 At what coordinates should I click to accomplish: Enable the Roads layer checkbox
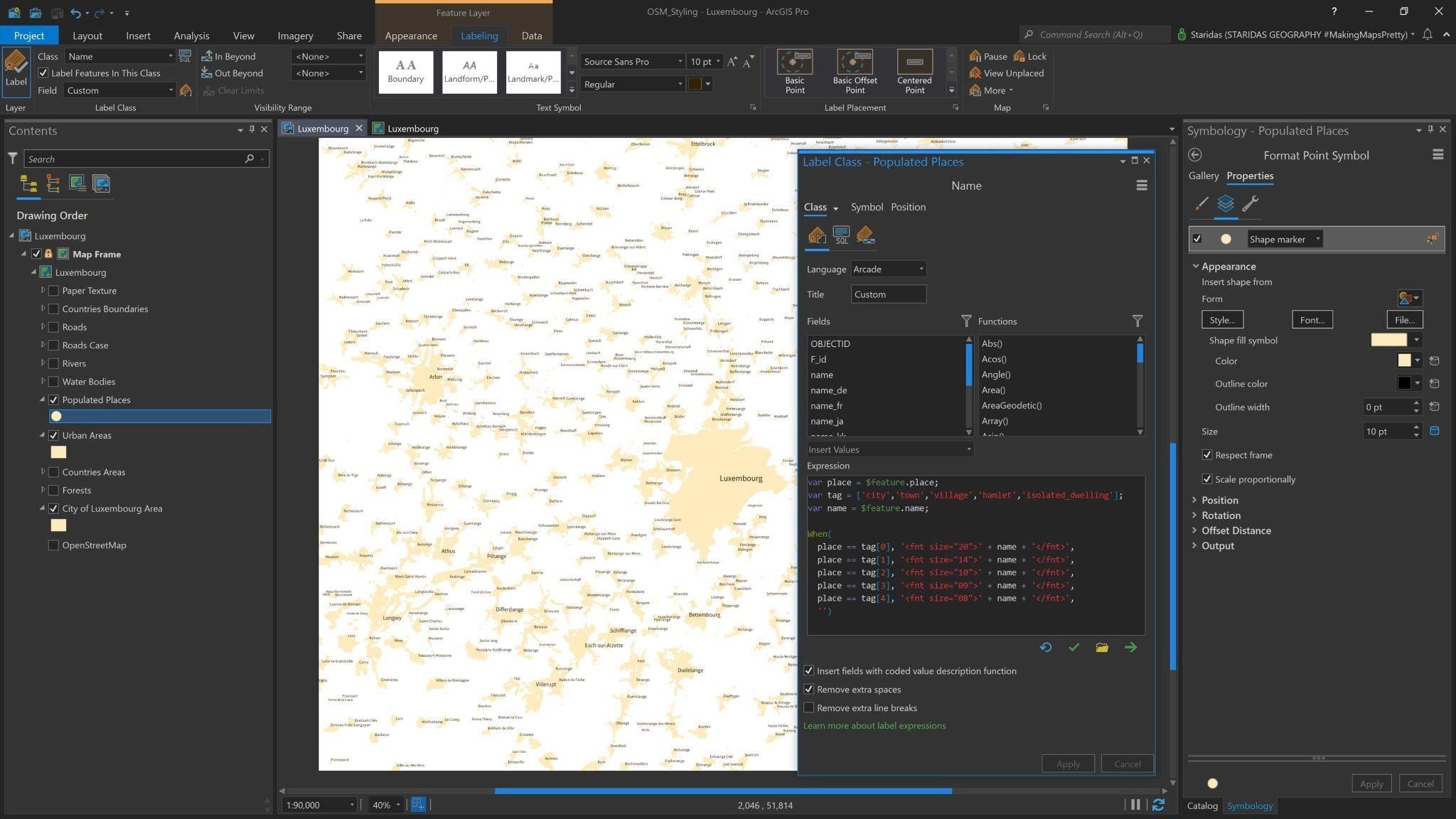click(x=53, y=327)
